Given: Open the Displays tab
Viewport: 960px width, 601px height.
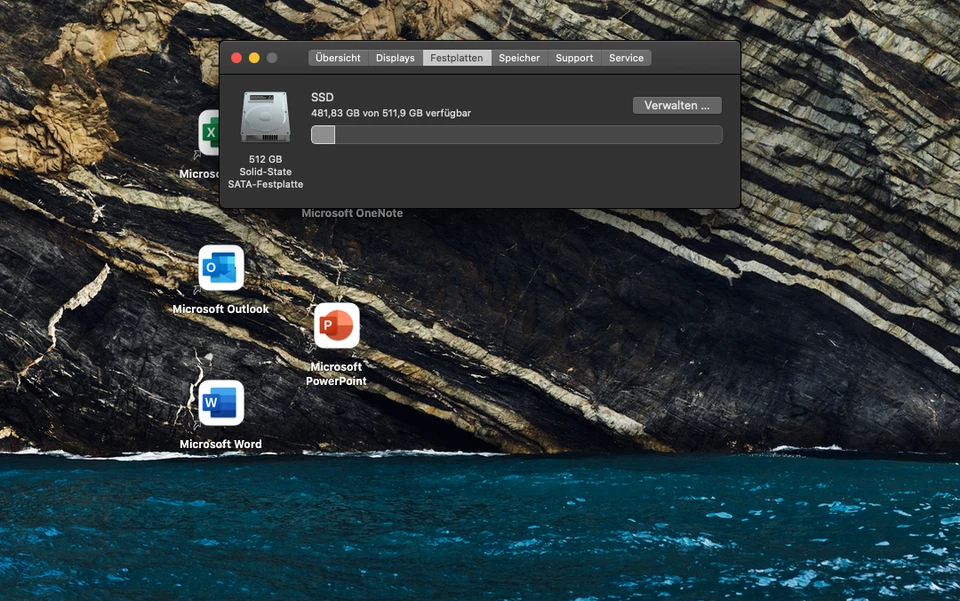Looking at the screenshot, I should [395, 58].
